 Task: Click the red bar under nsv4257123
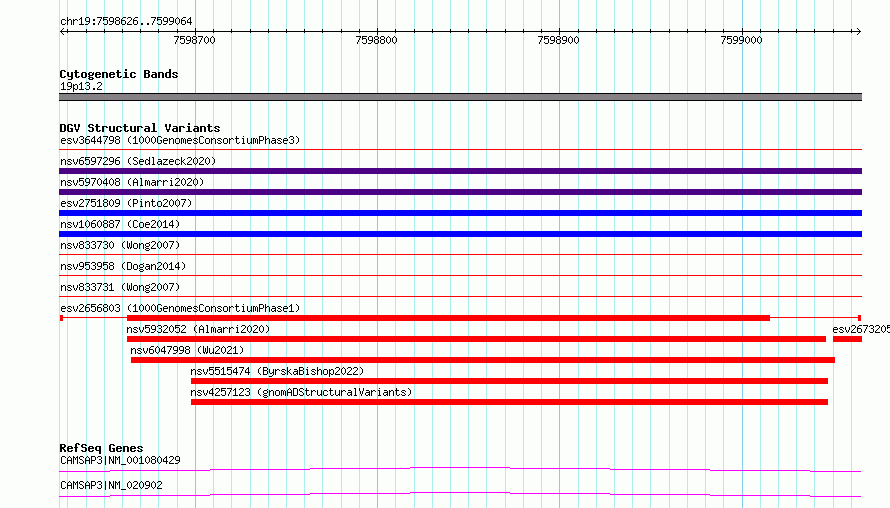509,402
